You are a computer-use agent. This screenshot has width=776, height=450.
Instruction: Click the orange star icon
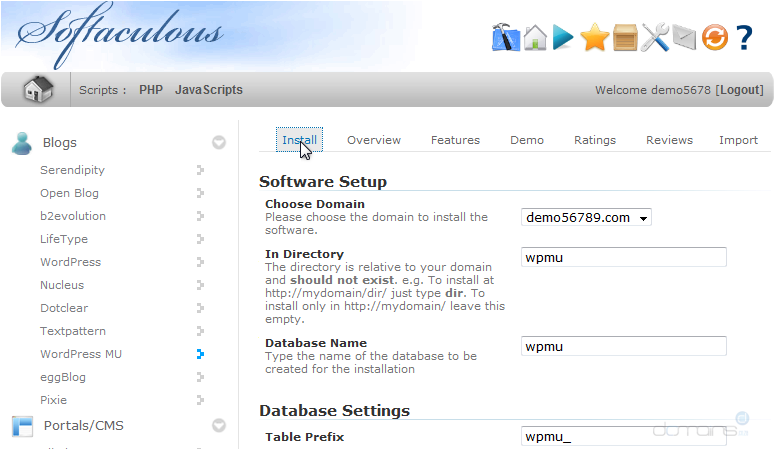594,38
